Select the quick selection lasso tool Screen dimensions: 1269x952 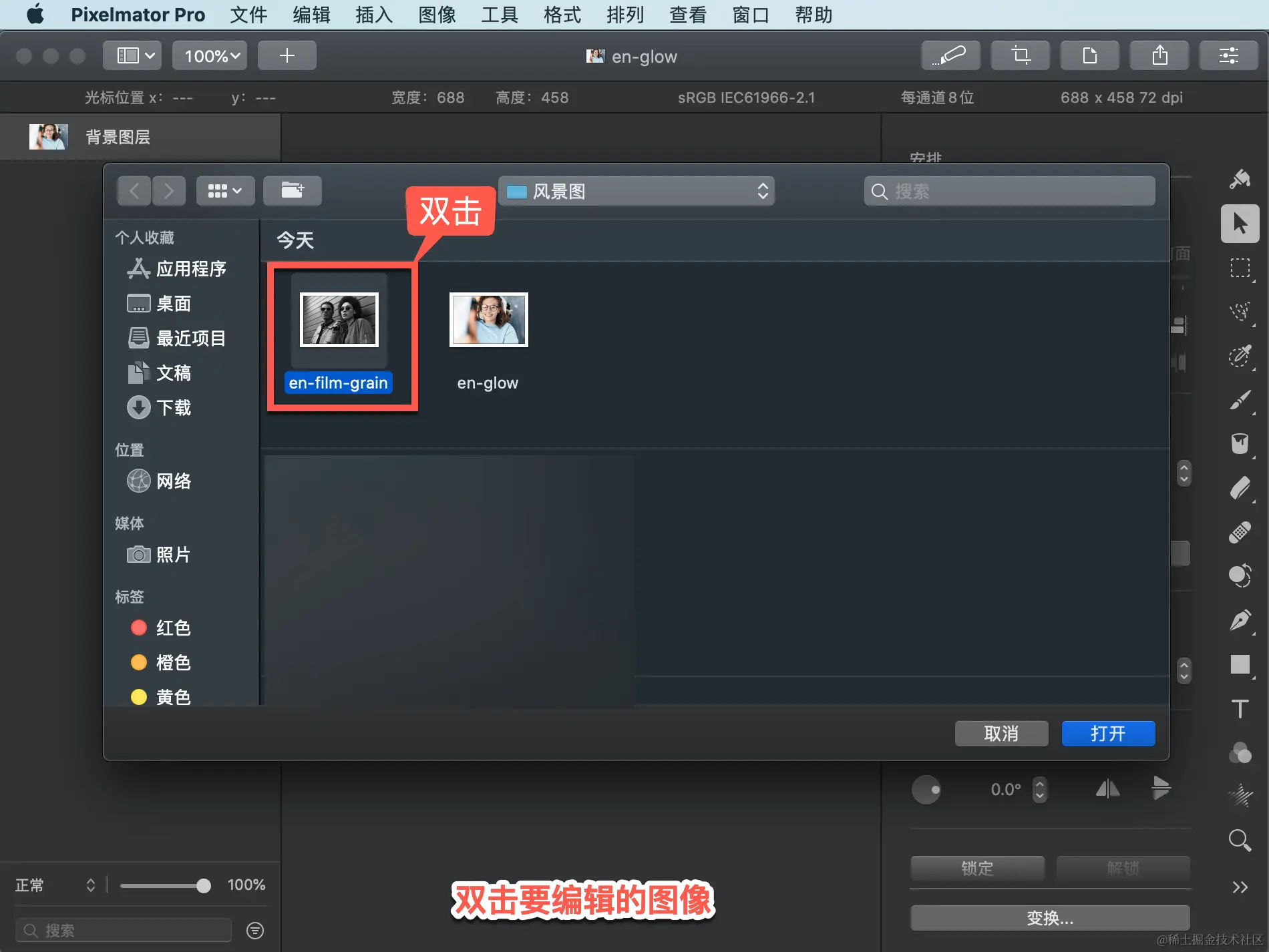click(1240, 312)
